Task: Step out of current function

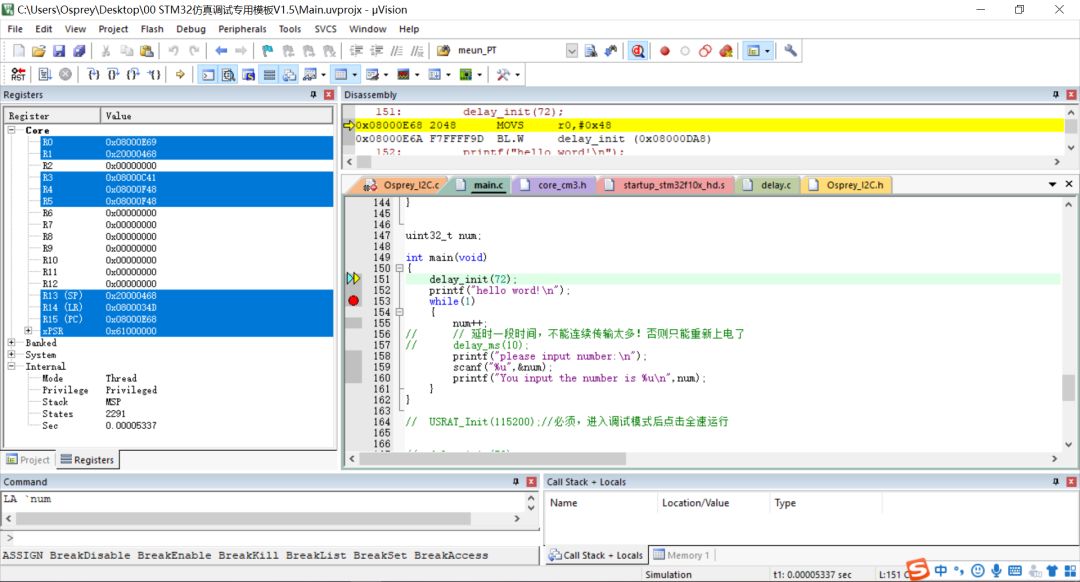Action: tap(133, 74)
